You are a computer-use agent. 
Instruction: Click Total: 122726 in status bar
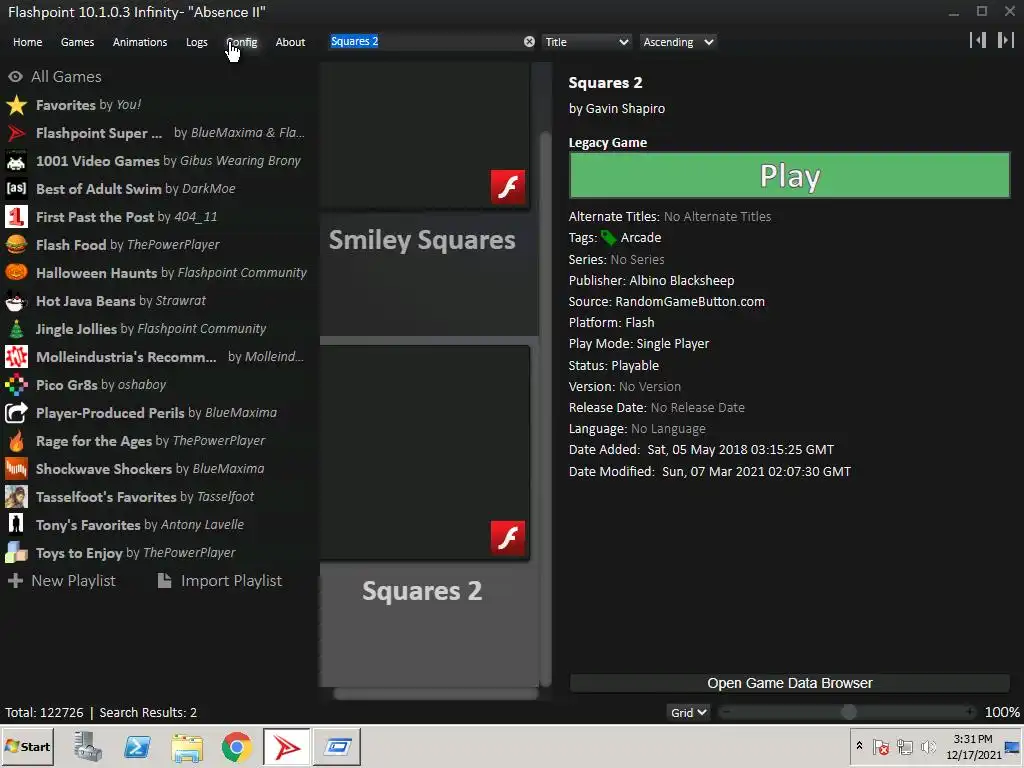[x=44, y=712]
